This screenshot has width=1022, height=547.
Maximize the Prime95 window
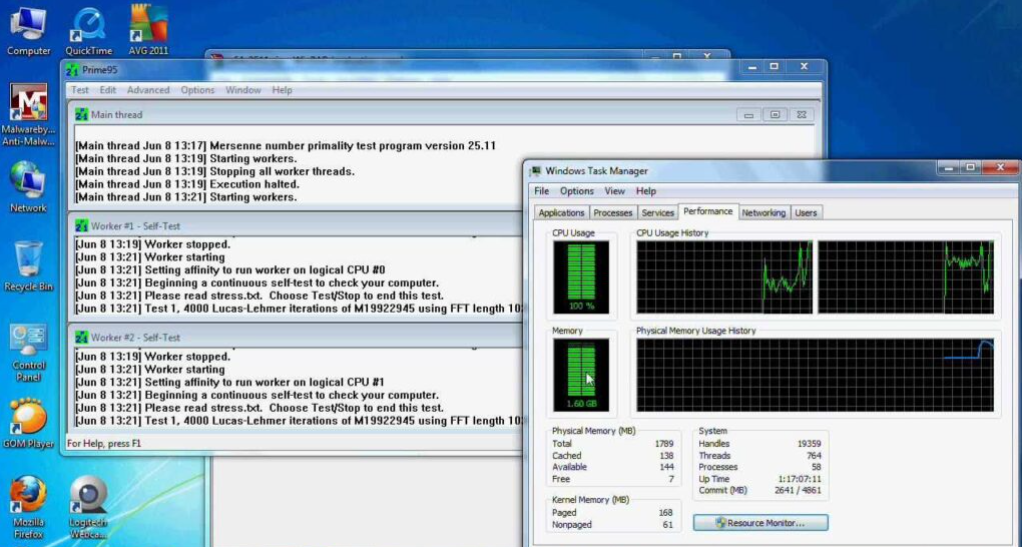(774, 67)
